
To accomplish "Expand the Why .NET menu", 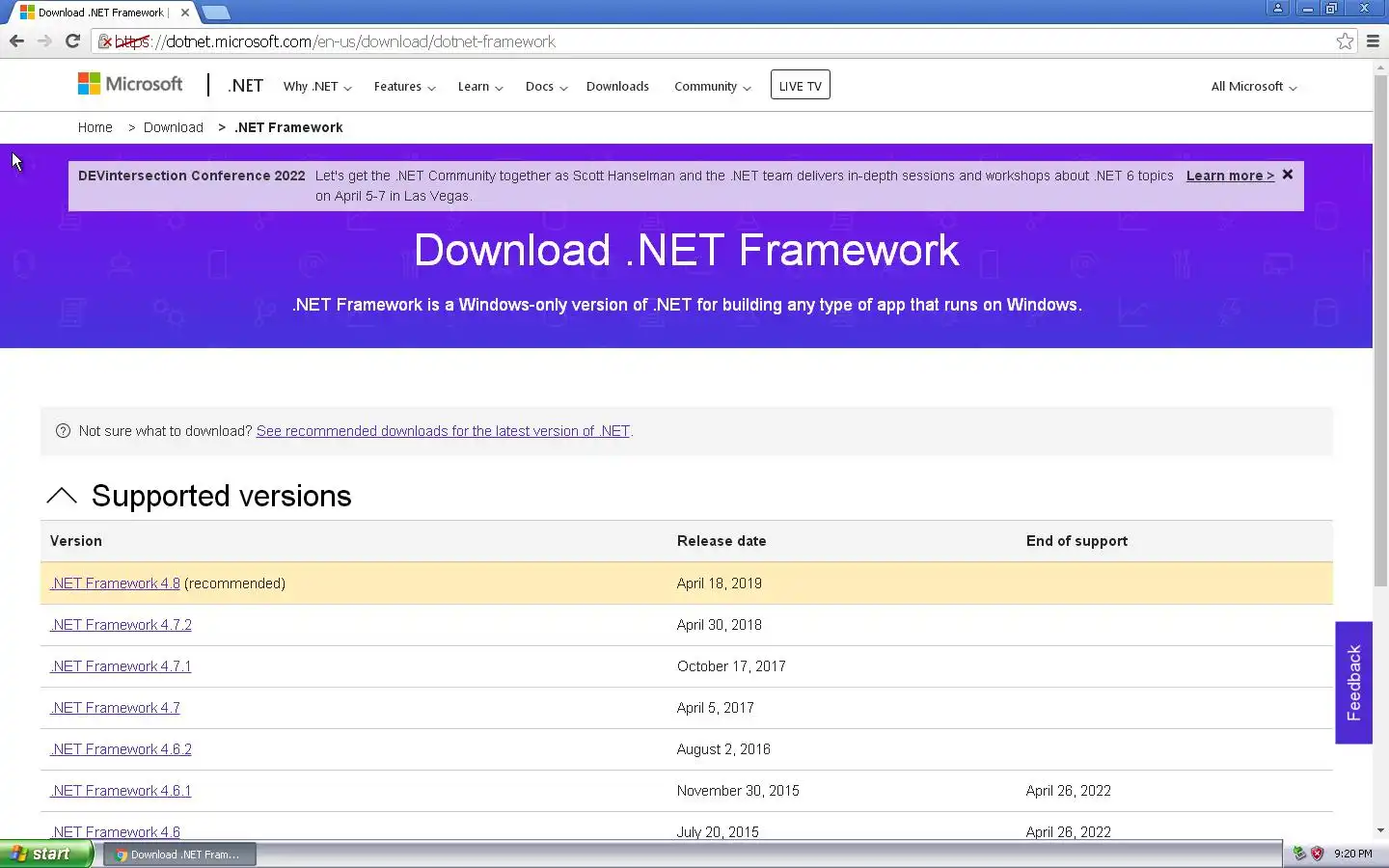I will pos(317,87).
